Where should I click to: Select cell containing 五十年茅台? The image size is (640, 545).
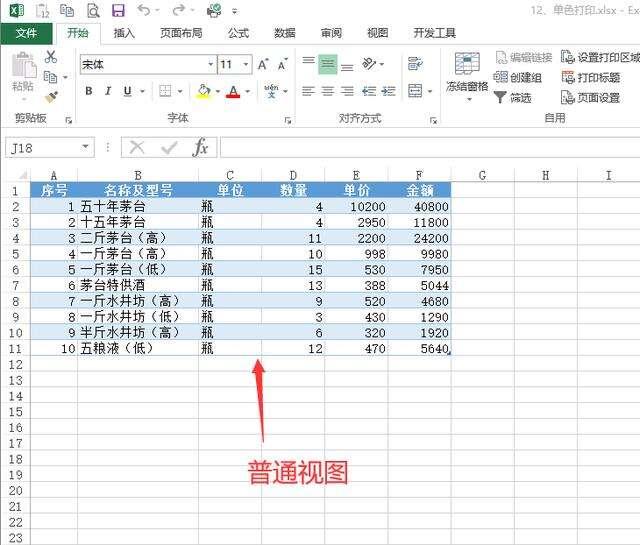tap(138, 206)
